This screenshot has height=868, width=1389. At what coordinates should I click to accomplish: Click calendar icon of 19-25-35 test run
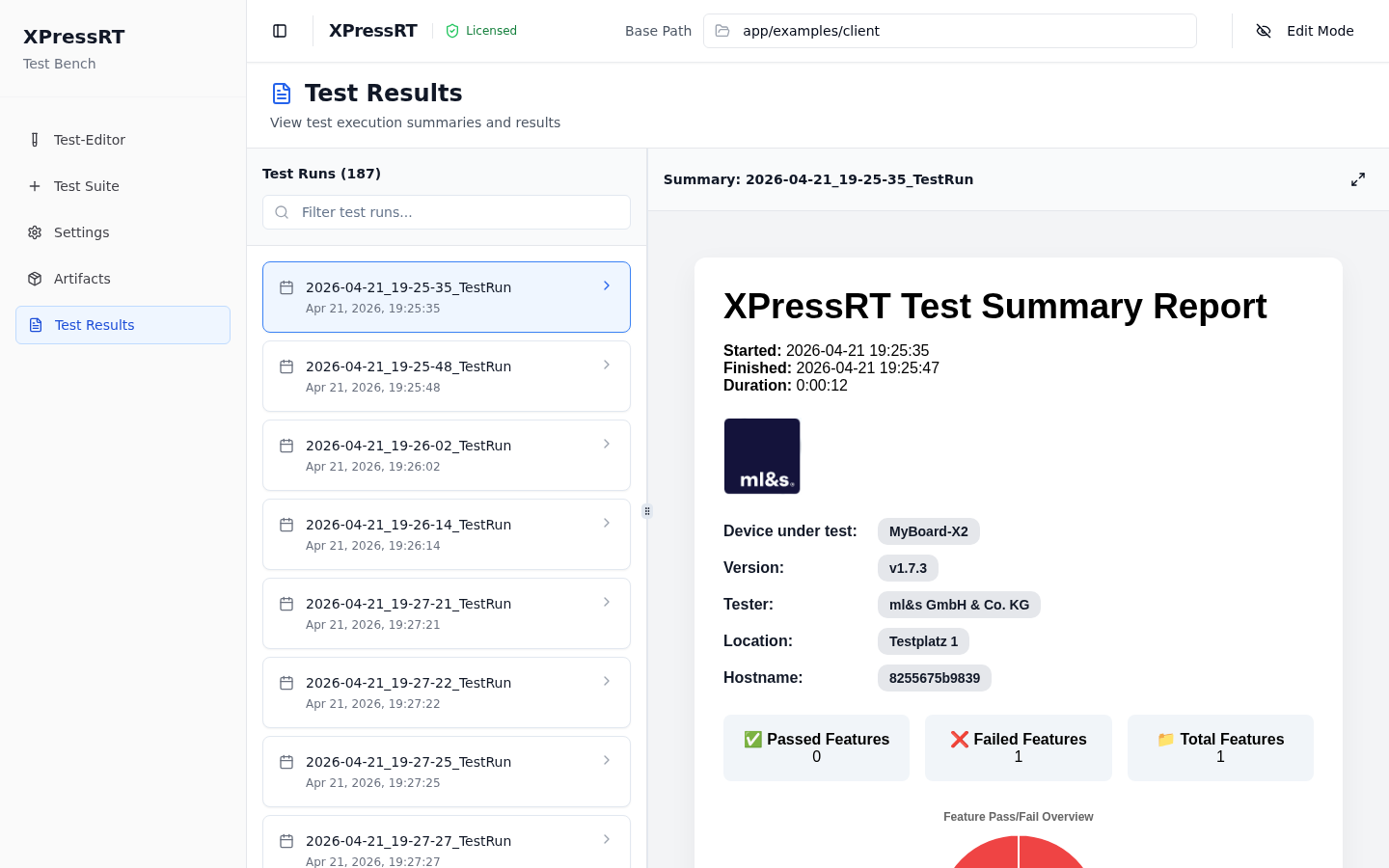click(x=286, y=287)
